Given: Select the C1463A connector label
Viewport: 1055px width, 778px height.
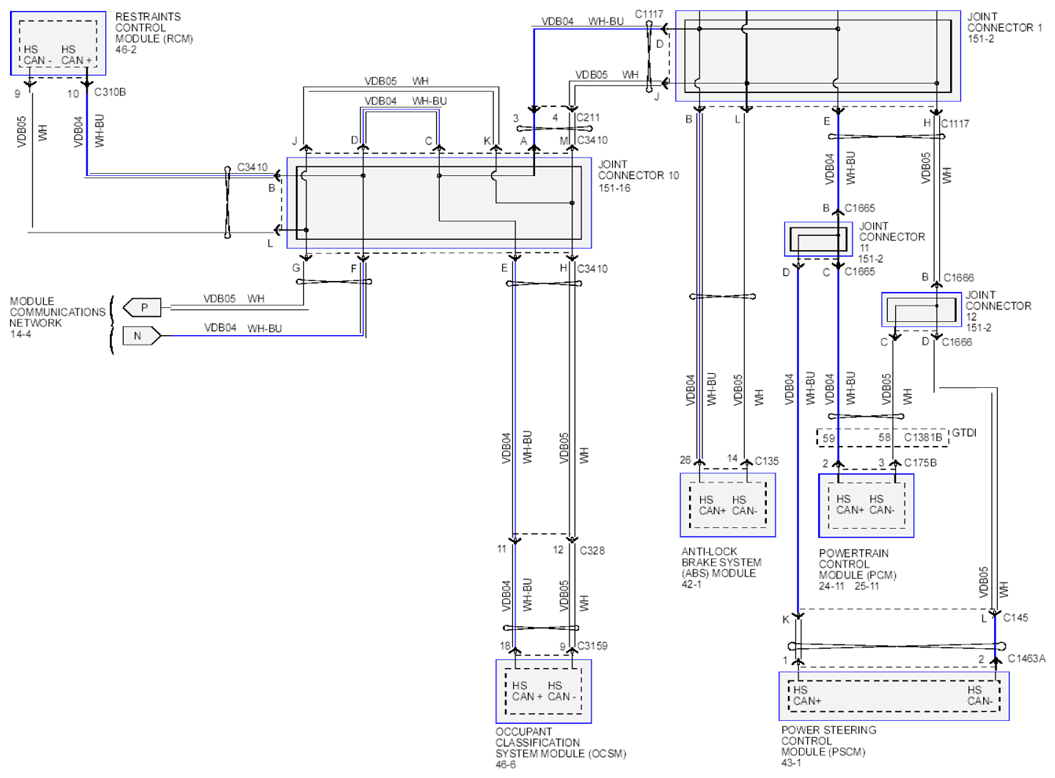Looking at the screenshot, I should tap(1026, 658).
